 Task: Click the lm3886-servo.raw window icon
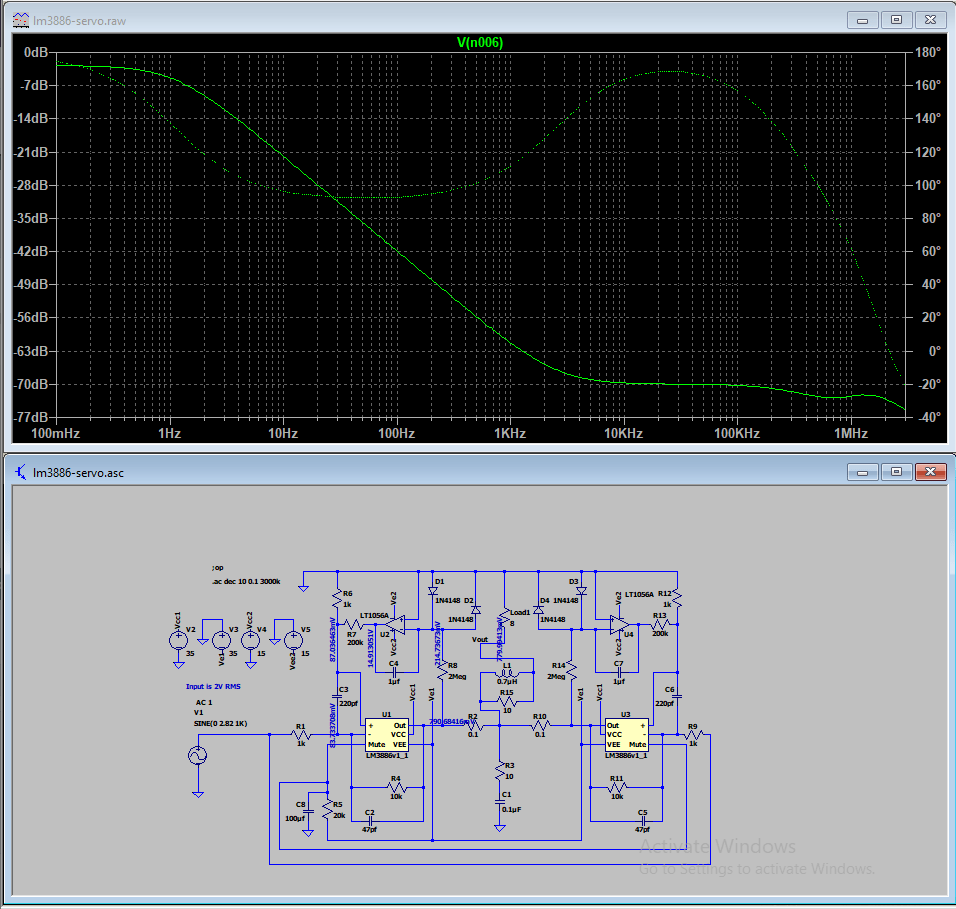[21, 20]
